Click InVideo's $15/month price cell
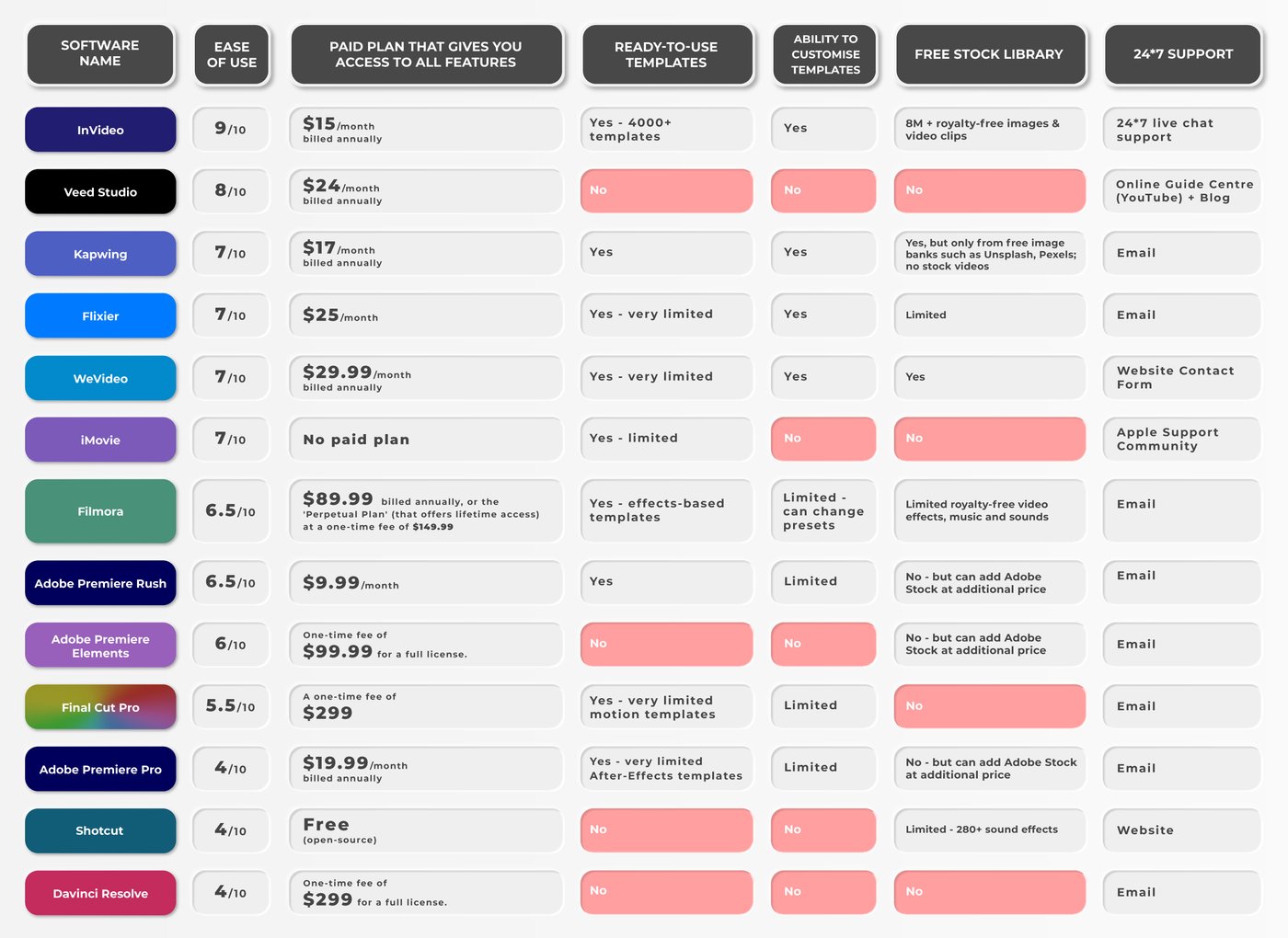Screen dimensions: 1288x938 click(425, 130)
